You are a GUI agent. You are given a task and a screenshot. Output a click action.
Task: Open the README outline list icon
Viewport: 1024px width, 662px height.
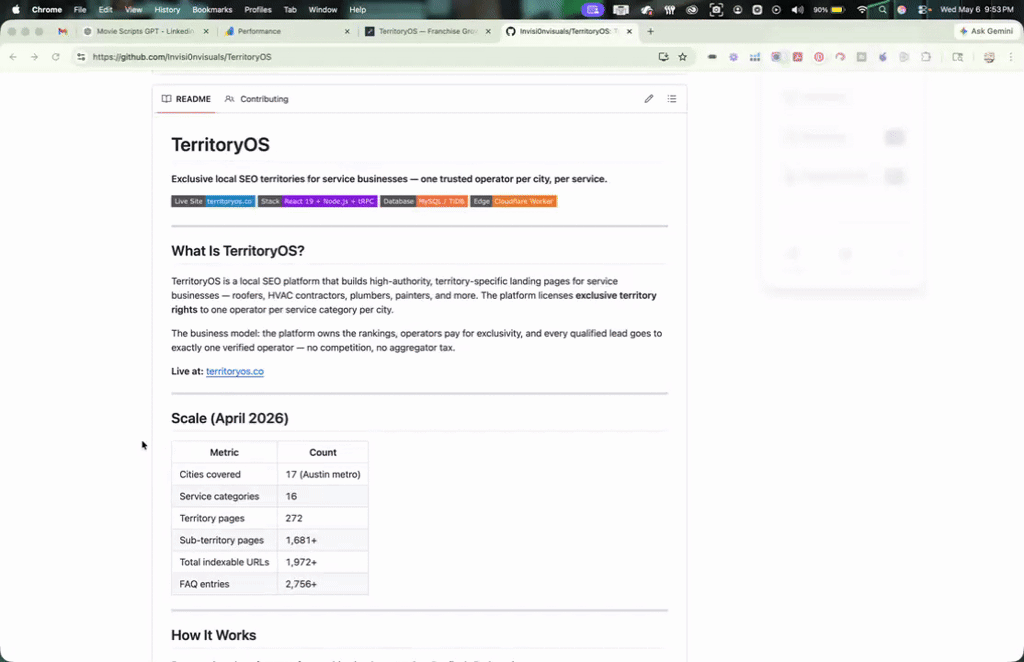point(671,99)
